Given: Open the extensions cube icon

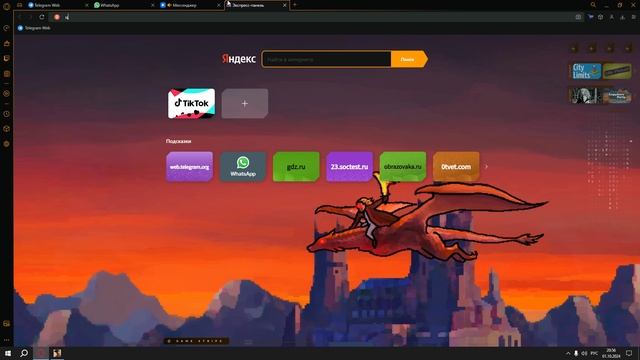Looking at the screenshot, I should click(600, 17).
